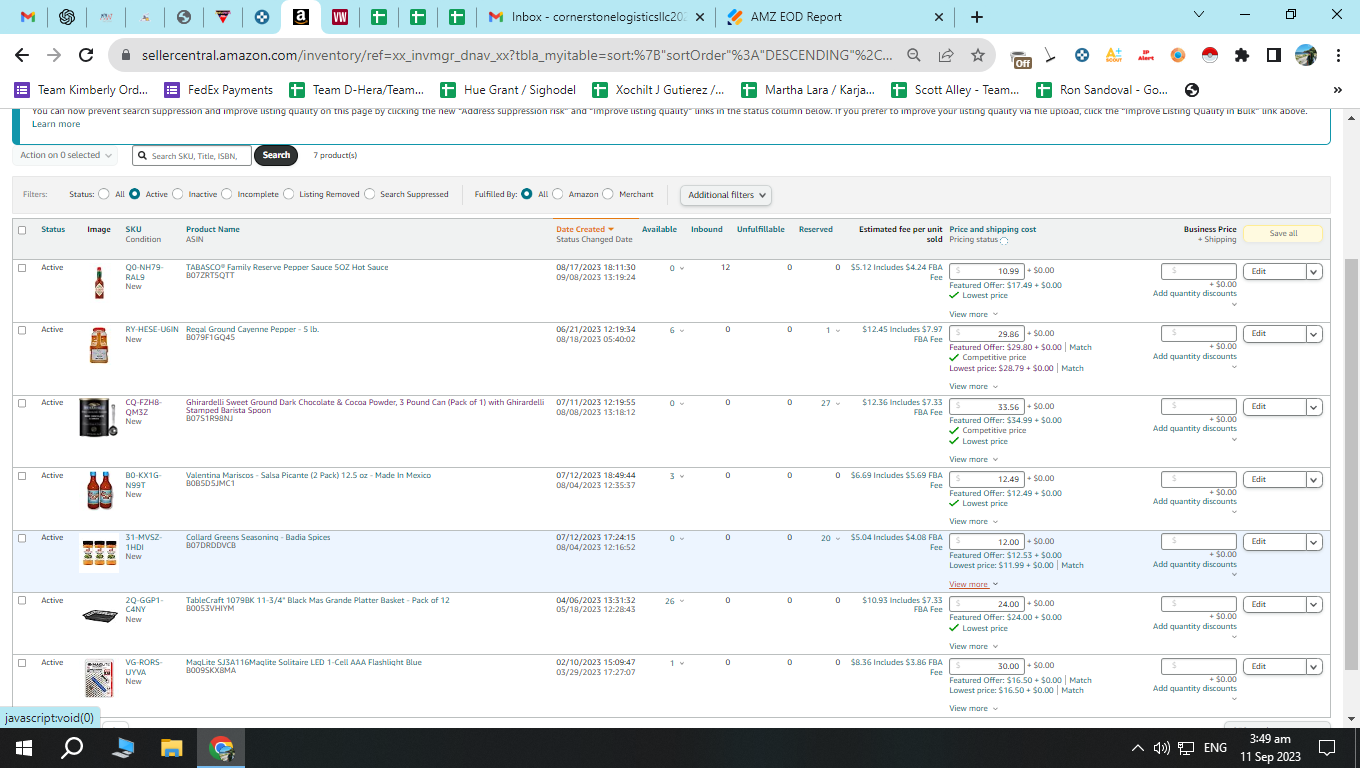Sort by the Date Created column header
The width and height of the screenshot is (1360, 768).
pos(585,229)
